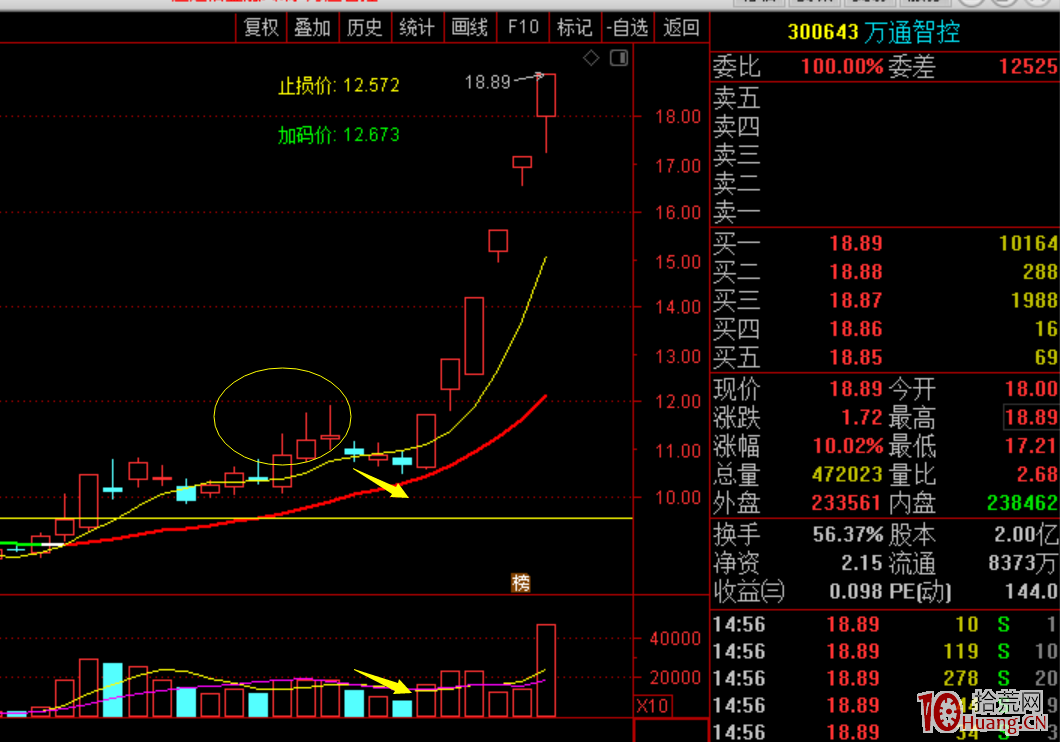
Task: Click volume axis label 40000
Action: [x=675, y=639]
